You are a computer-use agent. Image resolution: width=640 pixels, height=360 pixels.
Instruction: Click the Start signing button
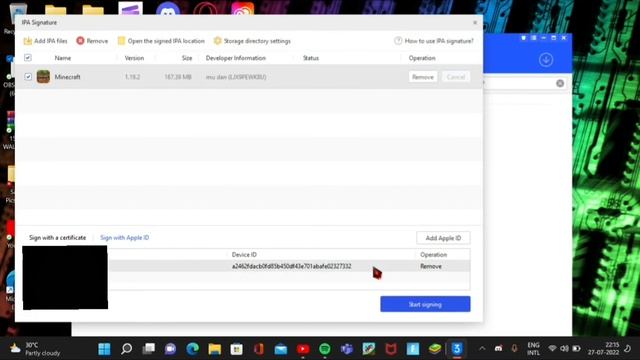[425, 304]
